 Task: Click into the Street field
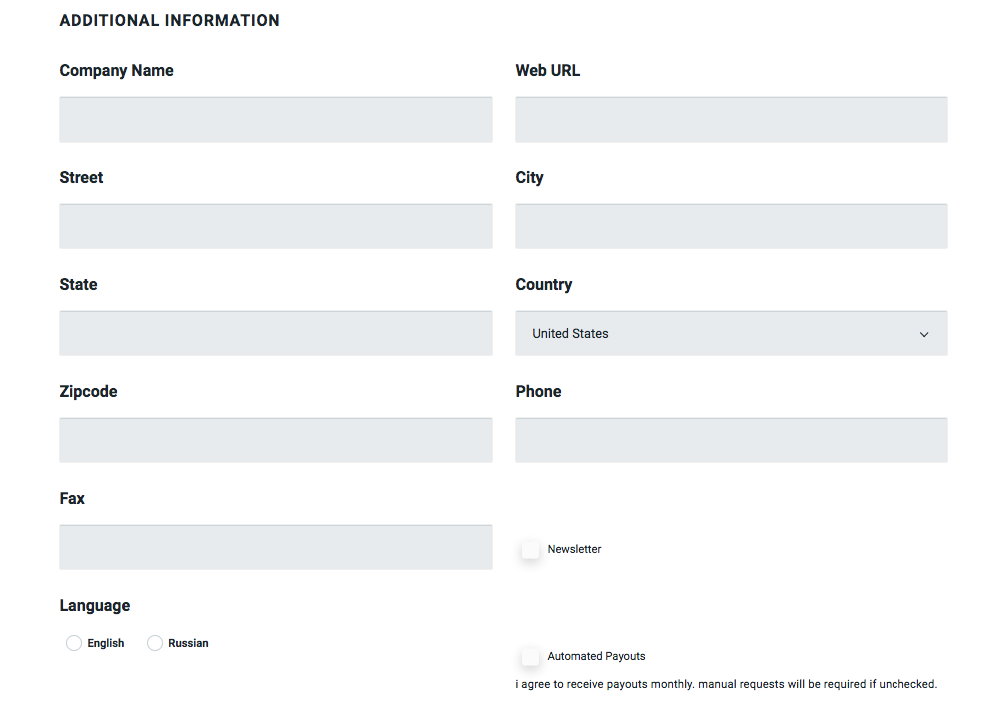click(275, 227)
